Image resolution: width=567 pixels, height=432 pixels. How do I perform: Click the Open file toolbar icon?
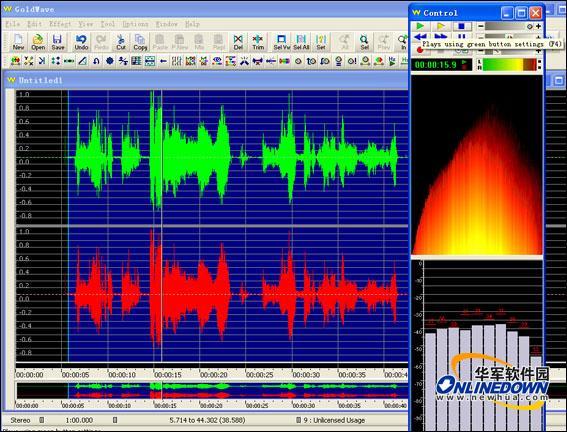[x=38, y=42]
